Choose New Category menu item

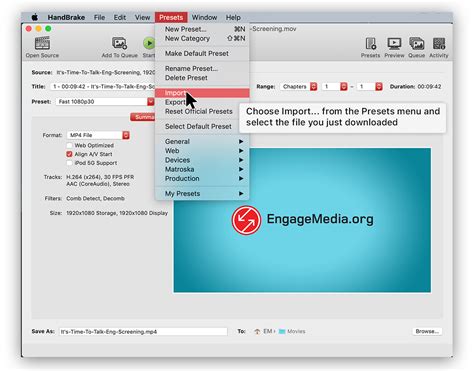click(x=202, y=39)
